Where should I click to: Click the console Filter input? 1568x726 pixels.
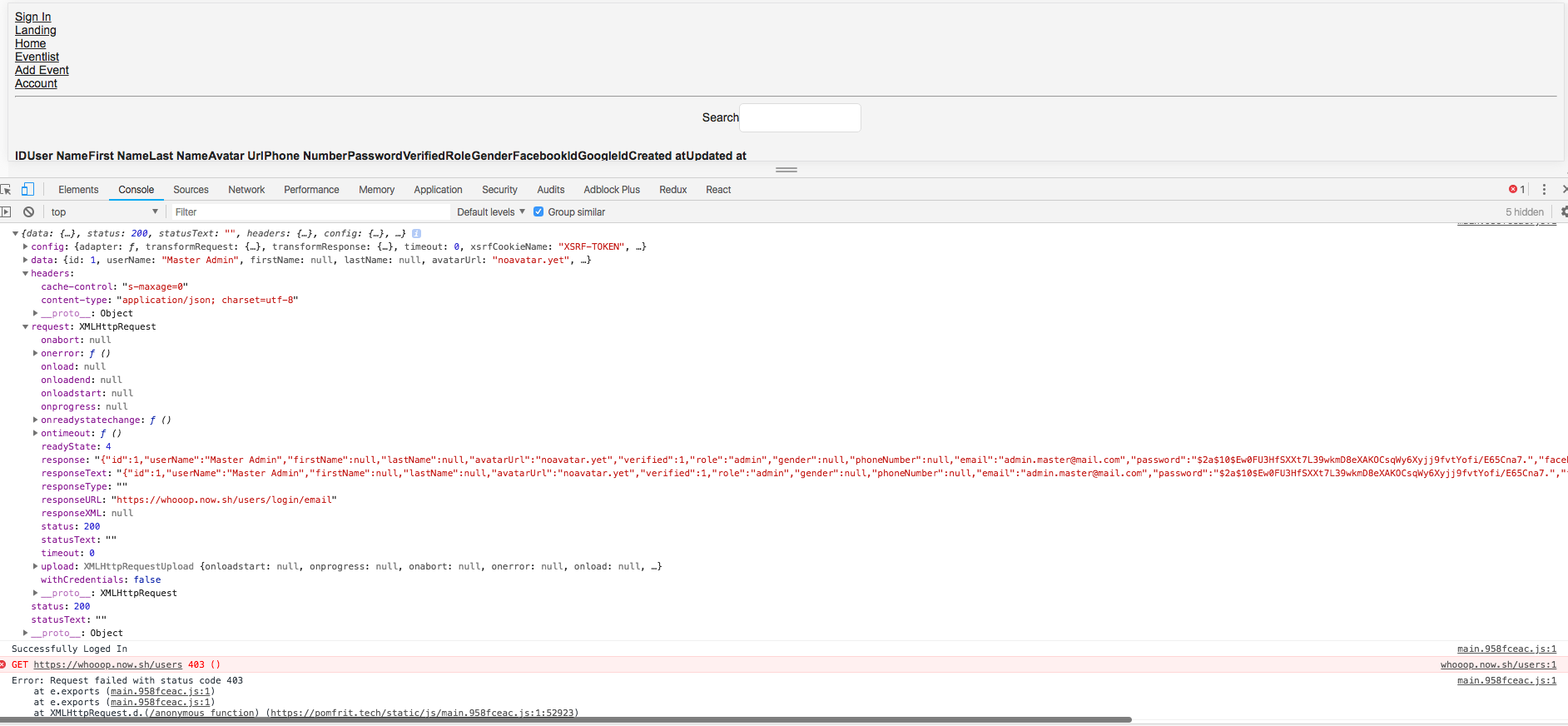pyautogui.click(x=310, y=212)
